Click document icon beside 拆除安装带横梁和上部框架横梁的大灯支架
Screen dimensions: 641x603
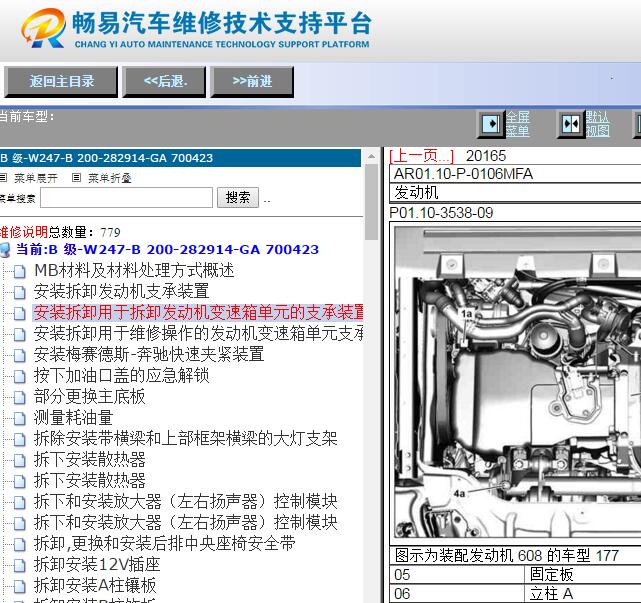point(19,439)
